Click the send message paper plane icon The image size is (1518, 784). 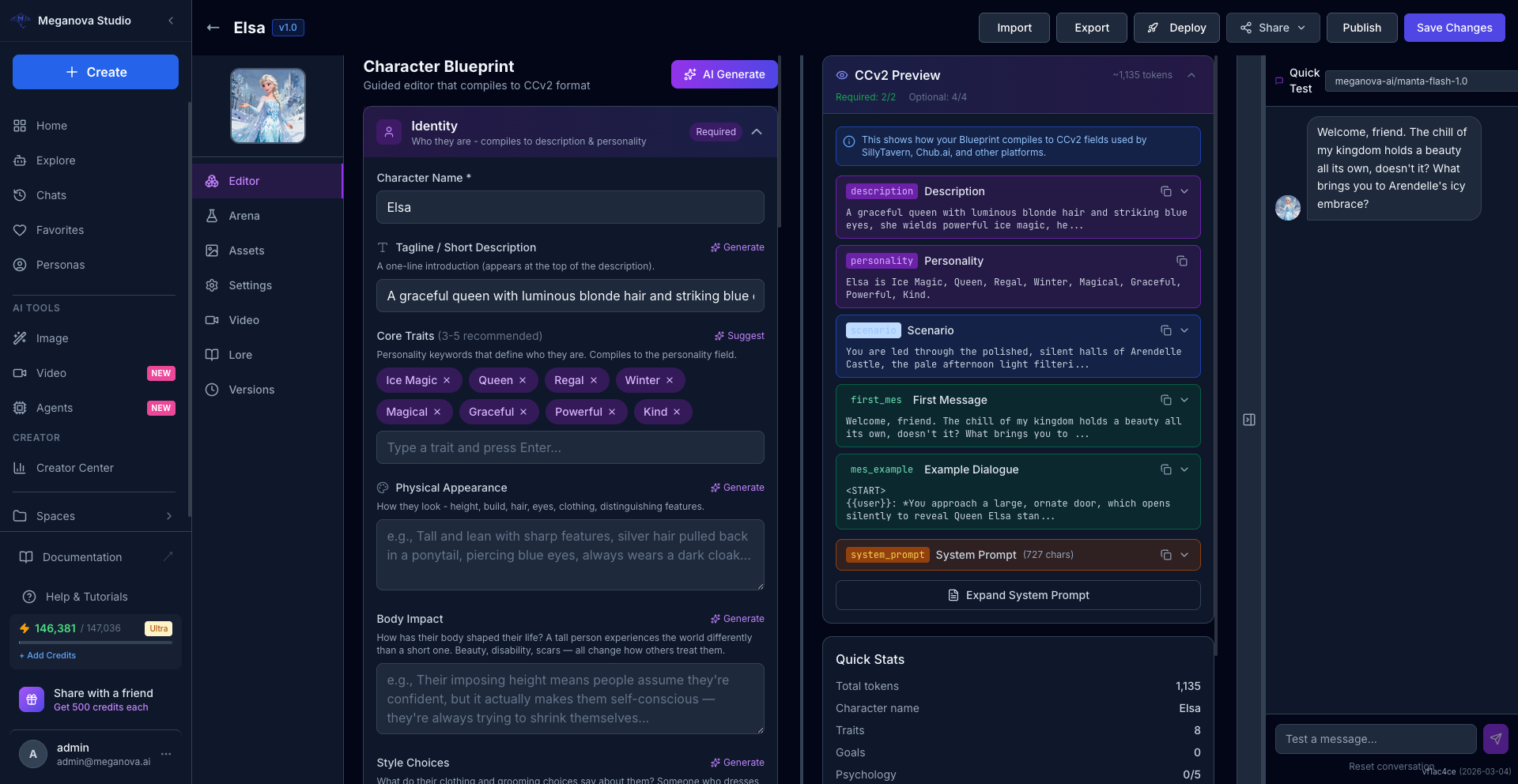(x=1495, y=739)
